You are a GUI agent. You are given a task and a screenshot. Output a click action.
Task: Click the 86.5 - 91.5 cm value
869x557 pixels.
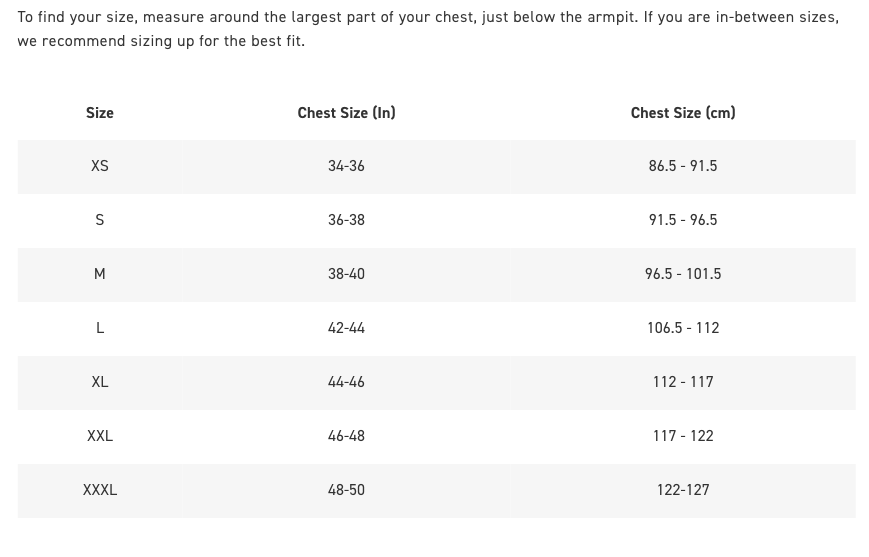(x=683, y=166)
